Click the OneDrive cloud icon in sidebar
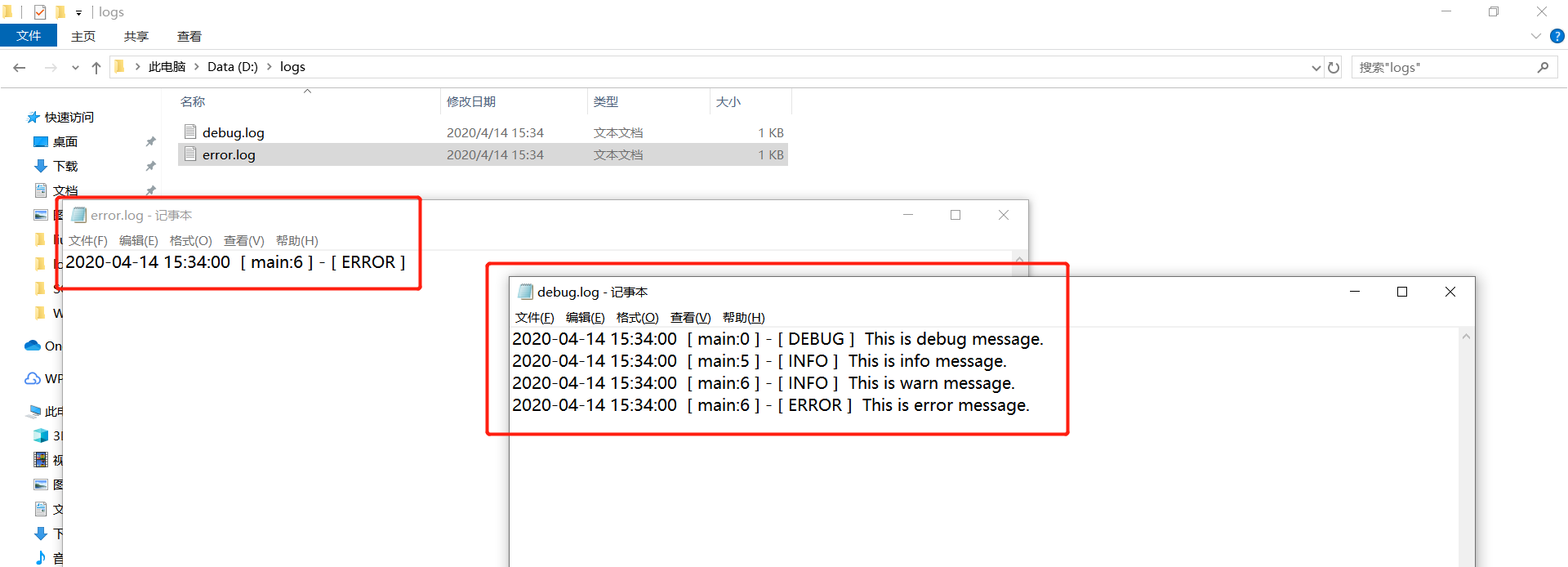The height and width of the screenshot is (567, 1568). [x=33, y=346]
